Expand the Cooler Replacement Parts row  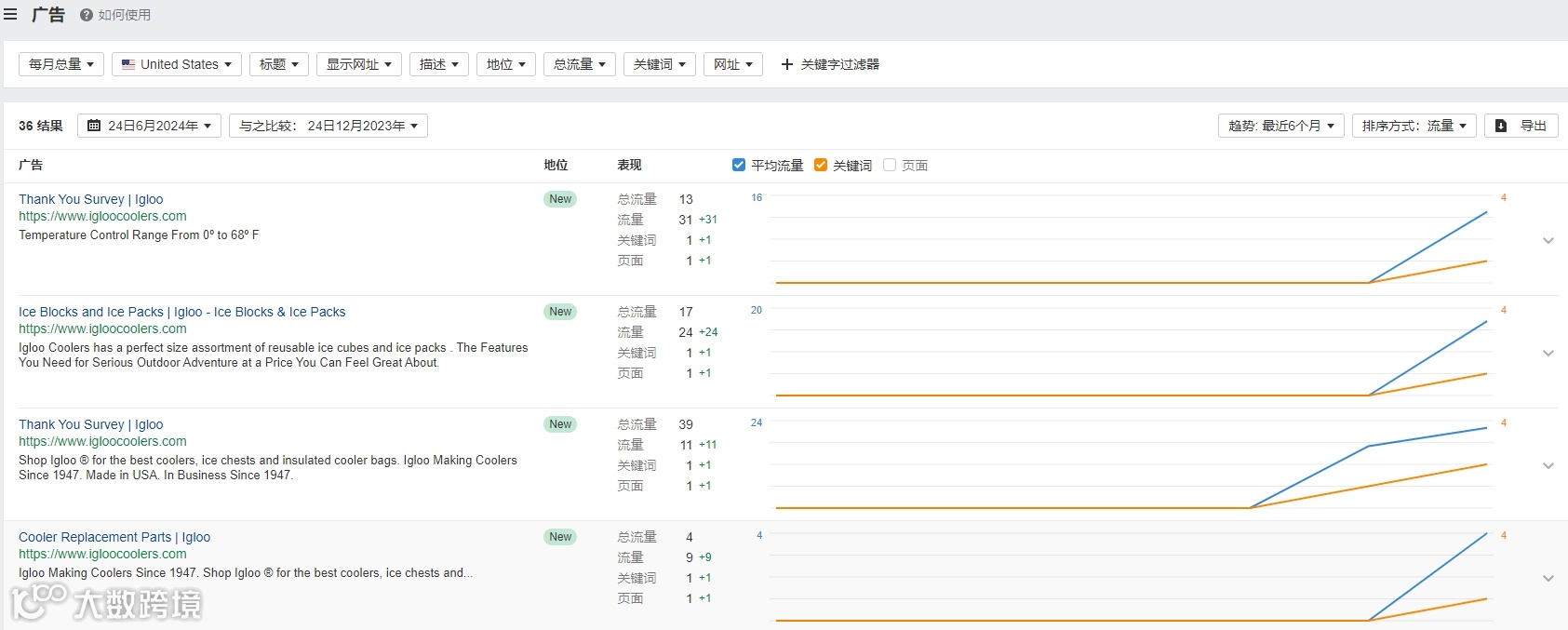click(x=1548, y=578)
